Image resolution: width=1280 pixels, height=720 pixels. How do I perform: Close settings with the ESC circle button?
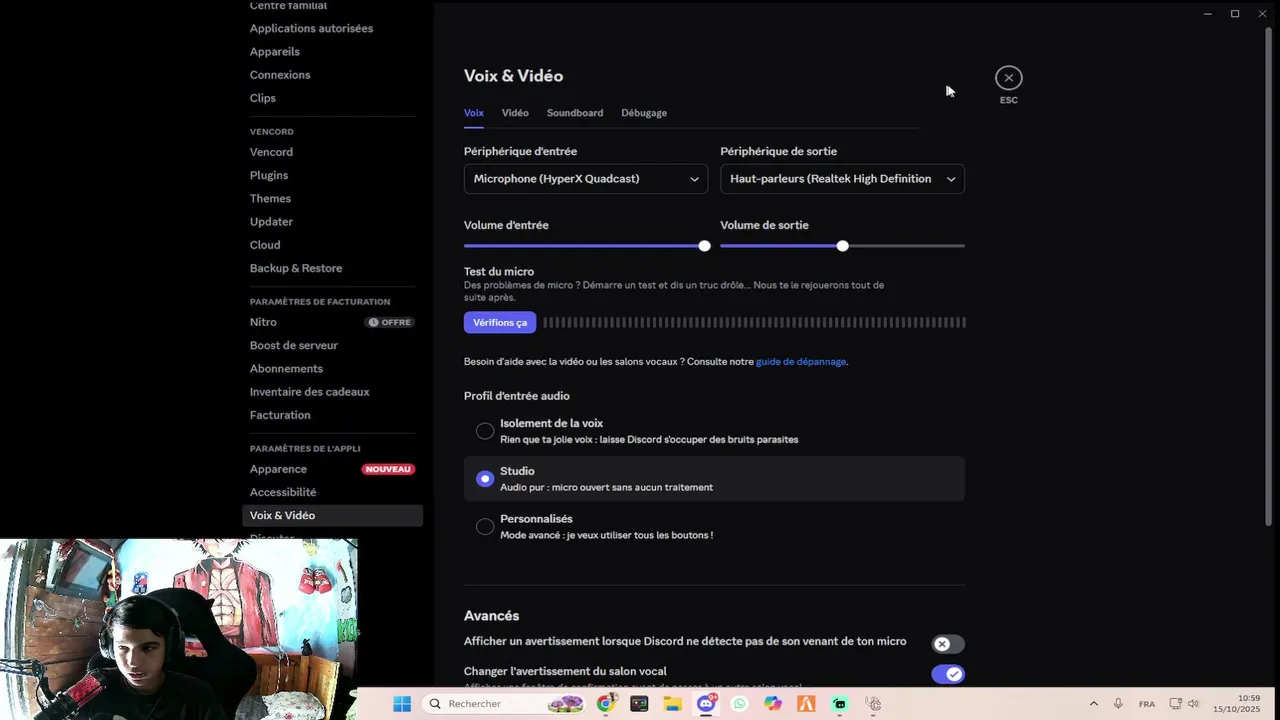[1008, 78]
